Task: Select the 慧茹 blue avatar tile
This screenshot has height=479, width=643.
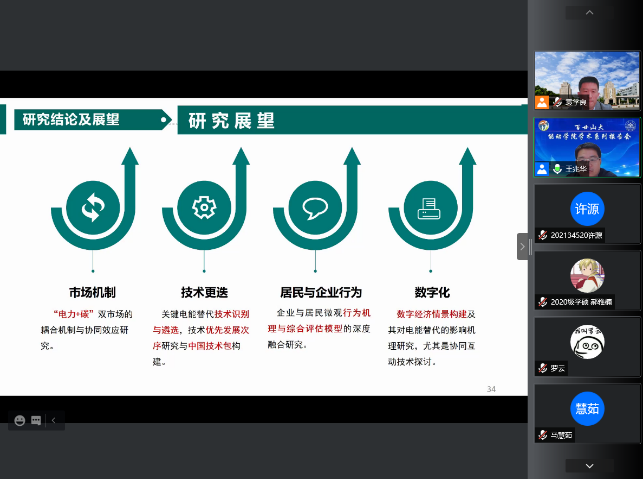Action: pos(586,408)
